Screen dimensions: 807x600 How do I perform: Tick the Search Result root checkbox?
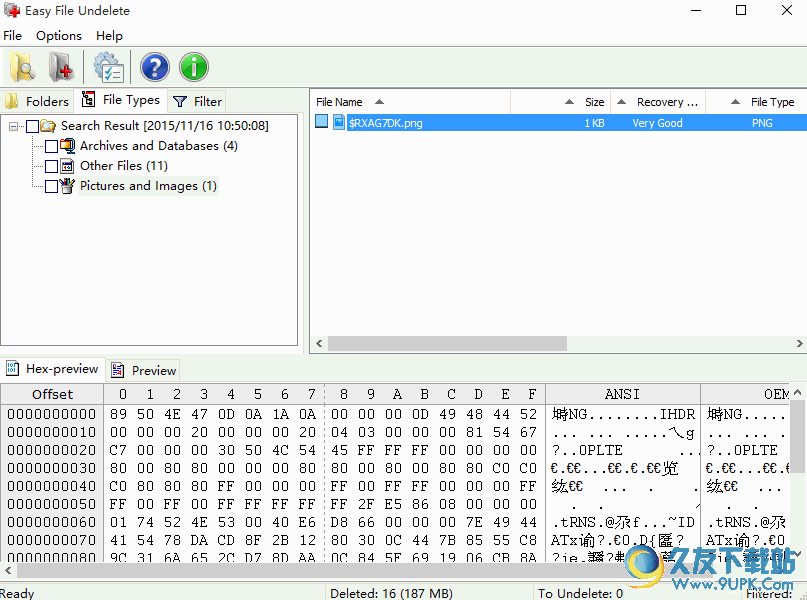[32, 126]
